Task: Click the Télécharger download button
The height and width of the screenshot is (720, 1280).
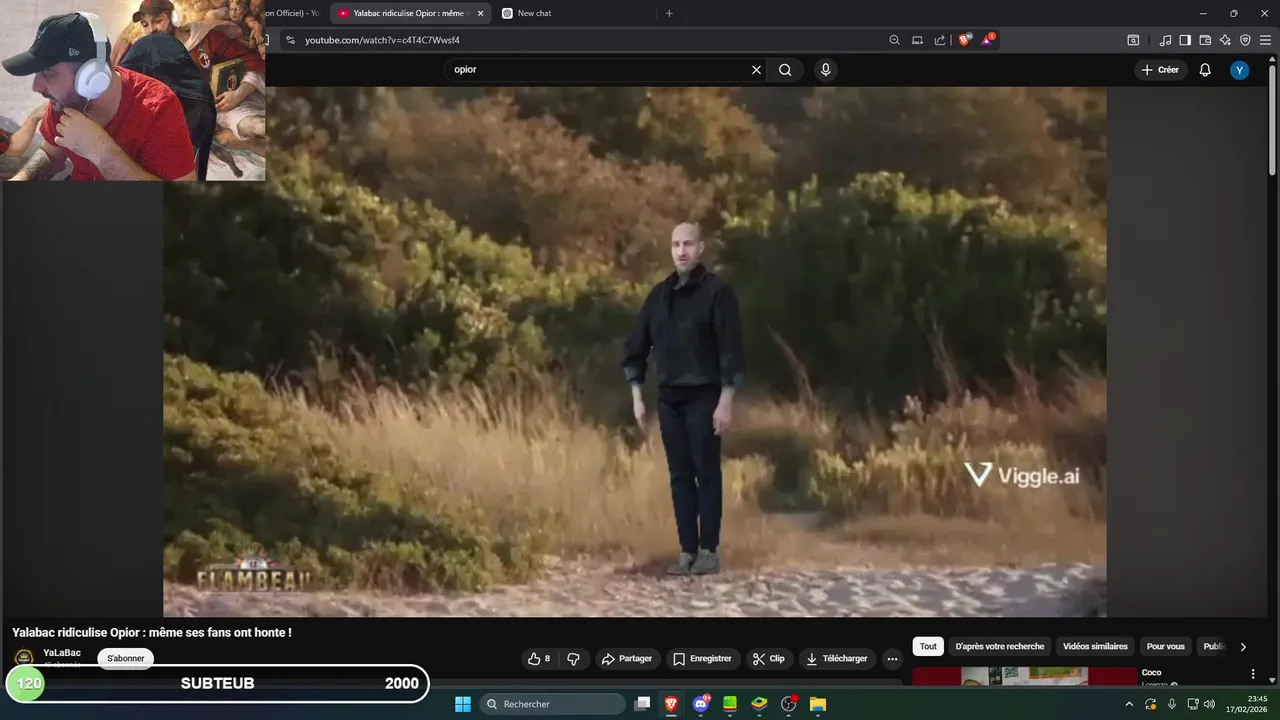Action: coord(837,659)
